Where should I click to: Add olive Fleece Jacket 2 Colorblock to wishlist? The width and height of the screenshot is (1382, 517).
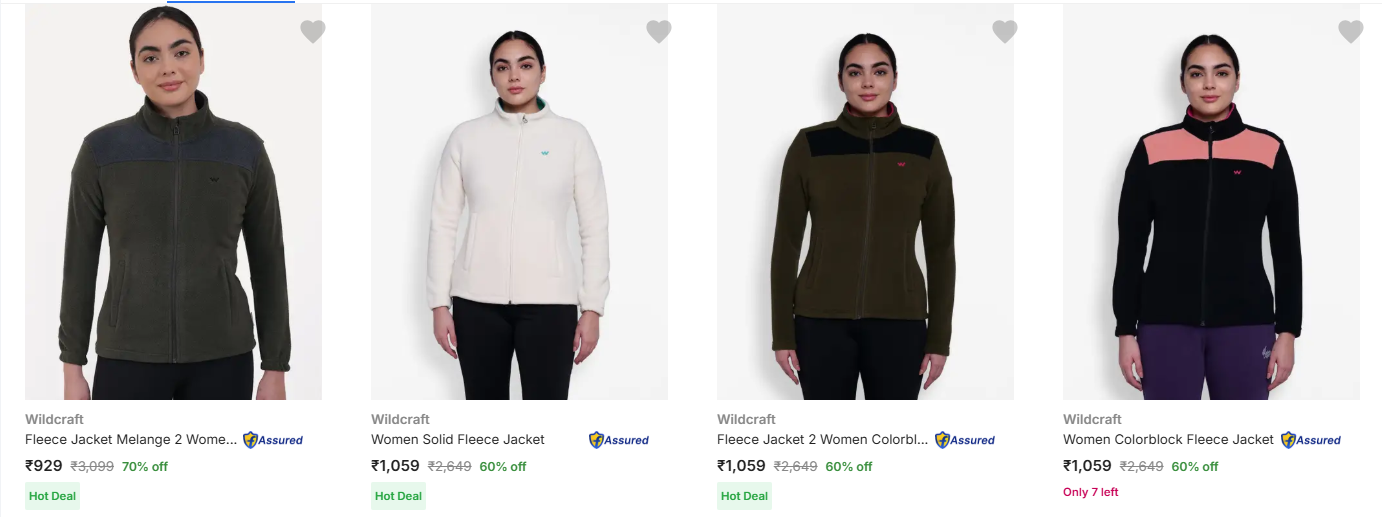pos(1005,32)
